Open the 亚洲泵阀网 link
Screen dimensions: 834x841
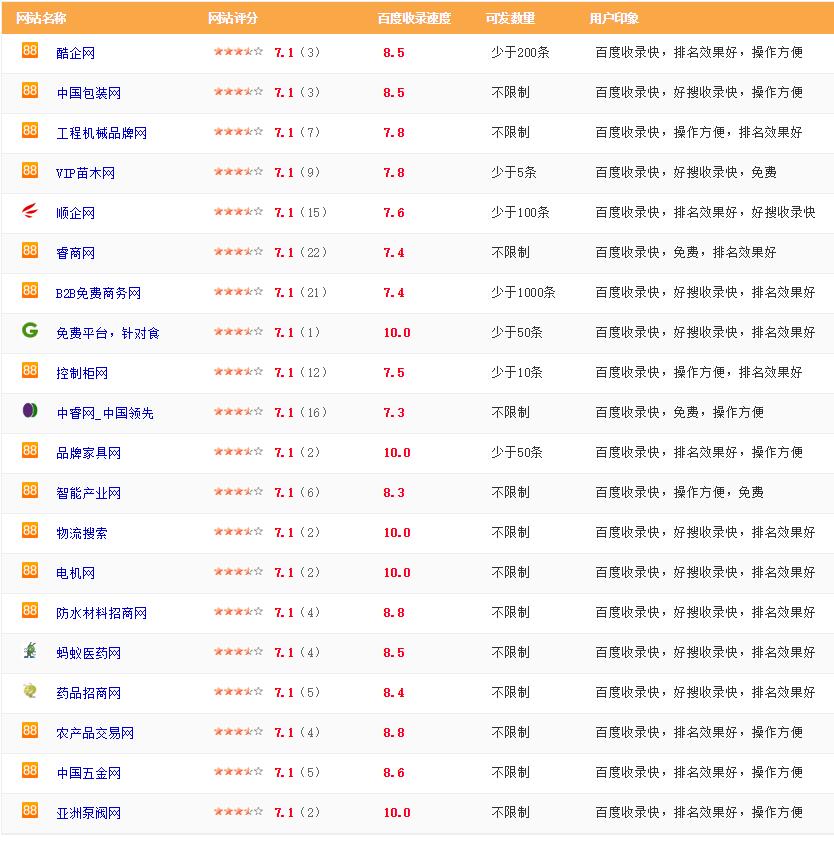coord(88,813)
